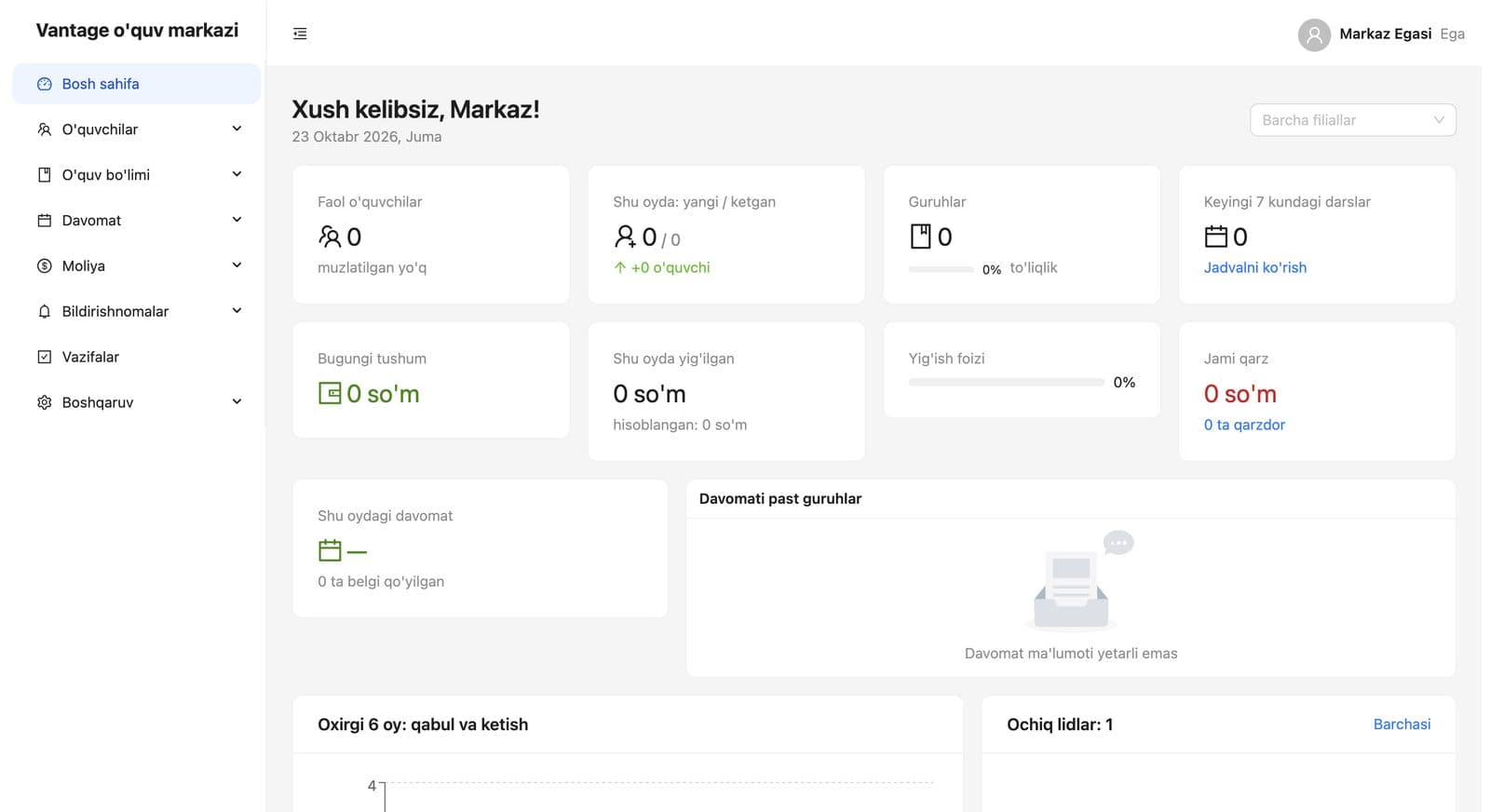Click the green +0 o'quvchi text
1490x812 pixels.
point(670,267)
